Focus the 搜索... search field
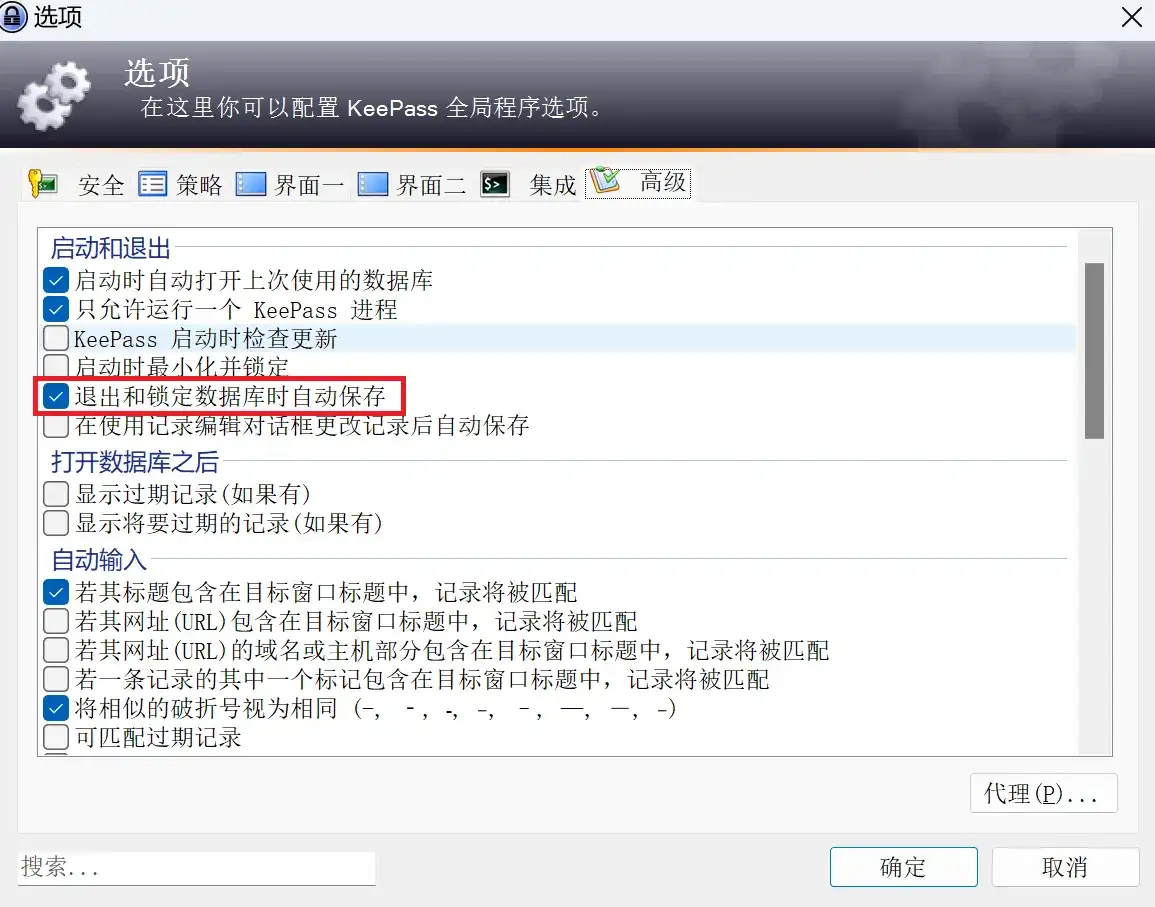1155x907 pixels. tap(197, 867)
